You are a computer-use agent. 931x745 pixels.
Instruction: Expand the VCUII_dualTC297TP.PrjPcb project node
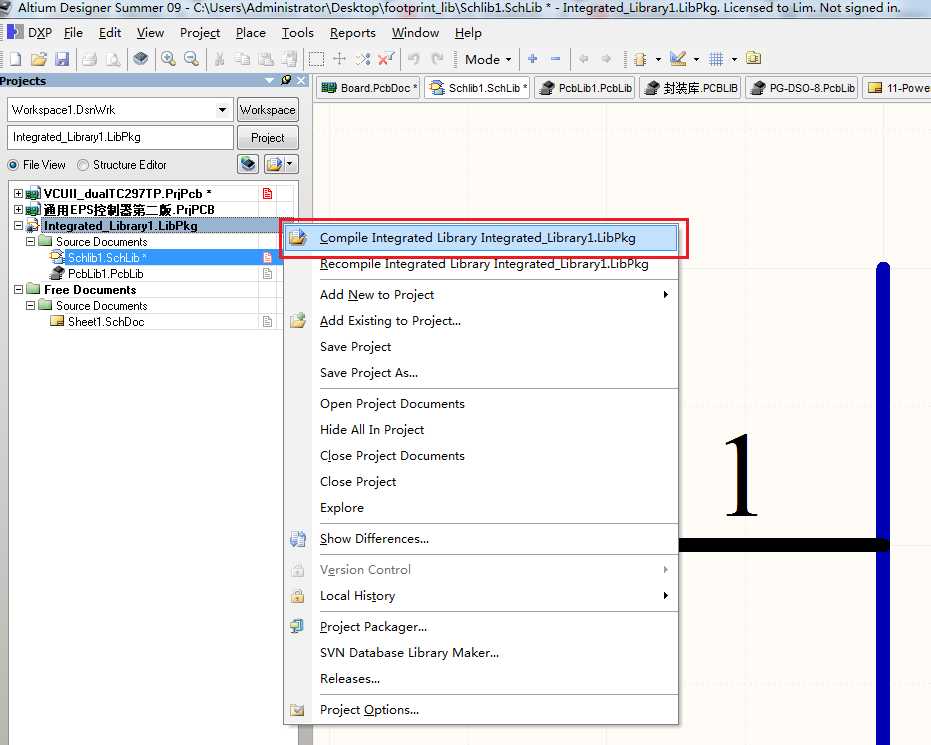click(18, 194)
